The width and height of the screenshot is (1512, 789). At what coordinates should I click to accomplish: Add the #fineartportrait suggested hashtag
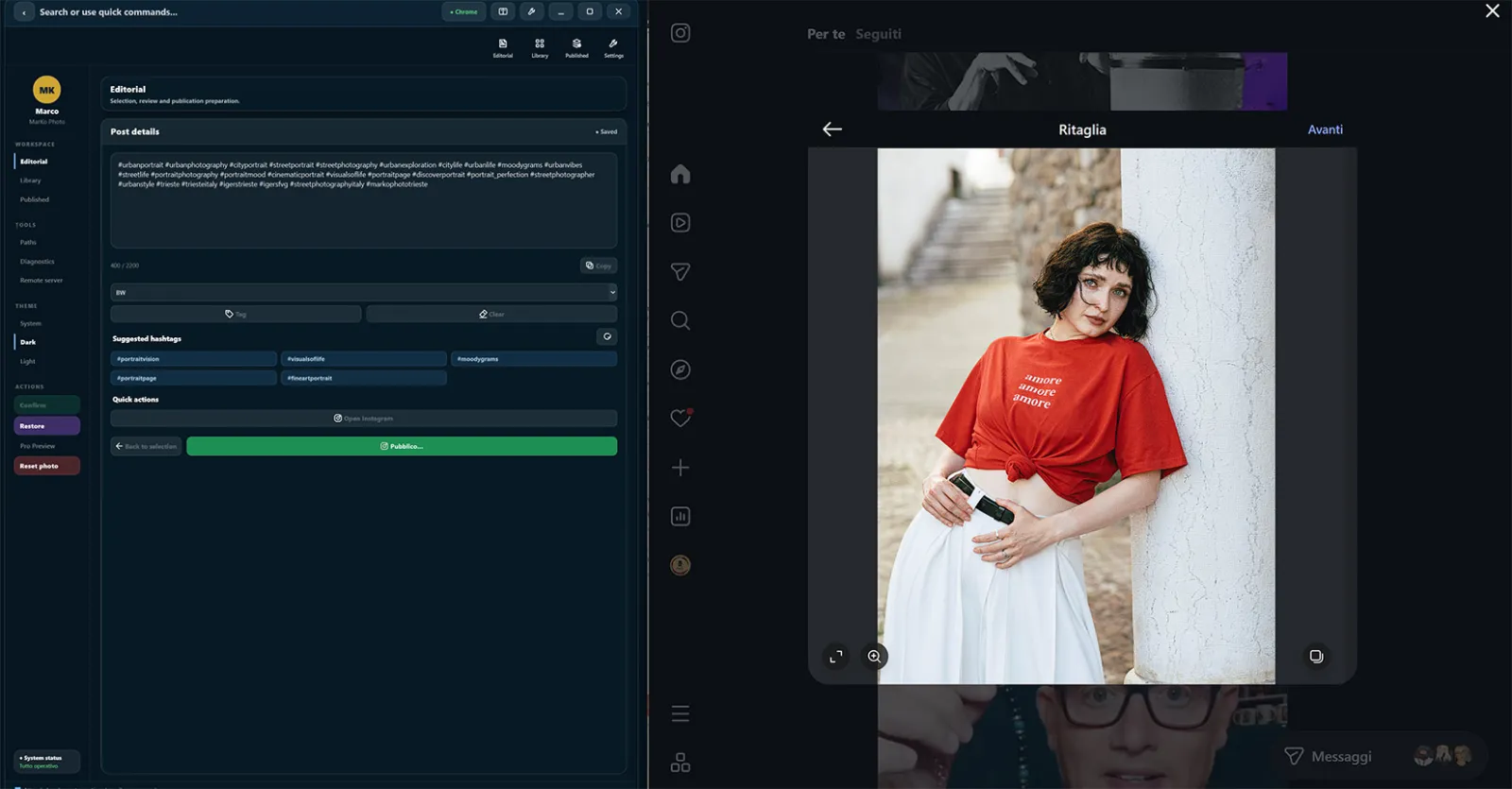click(364, 378)
